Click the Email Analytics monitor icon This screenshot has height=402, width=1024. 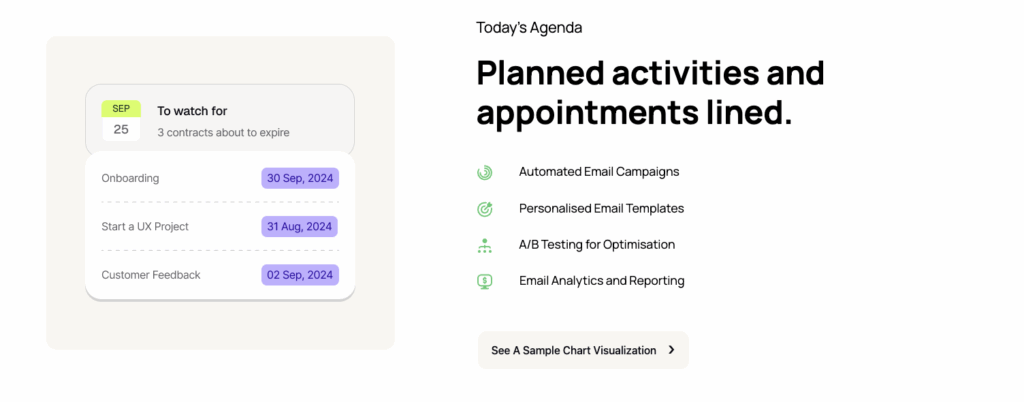click(485, 281)
